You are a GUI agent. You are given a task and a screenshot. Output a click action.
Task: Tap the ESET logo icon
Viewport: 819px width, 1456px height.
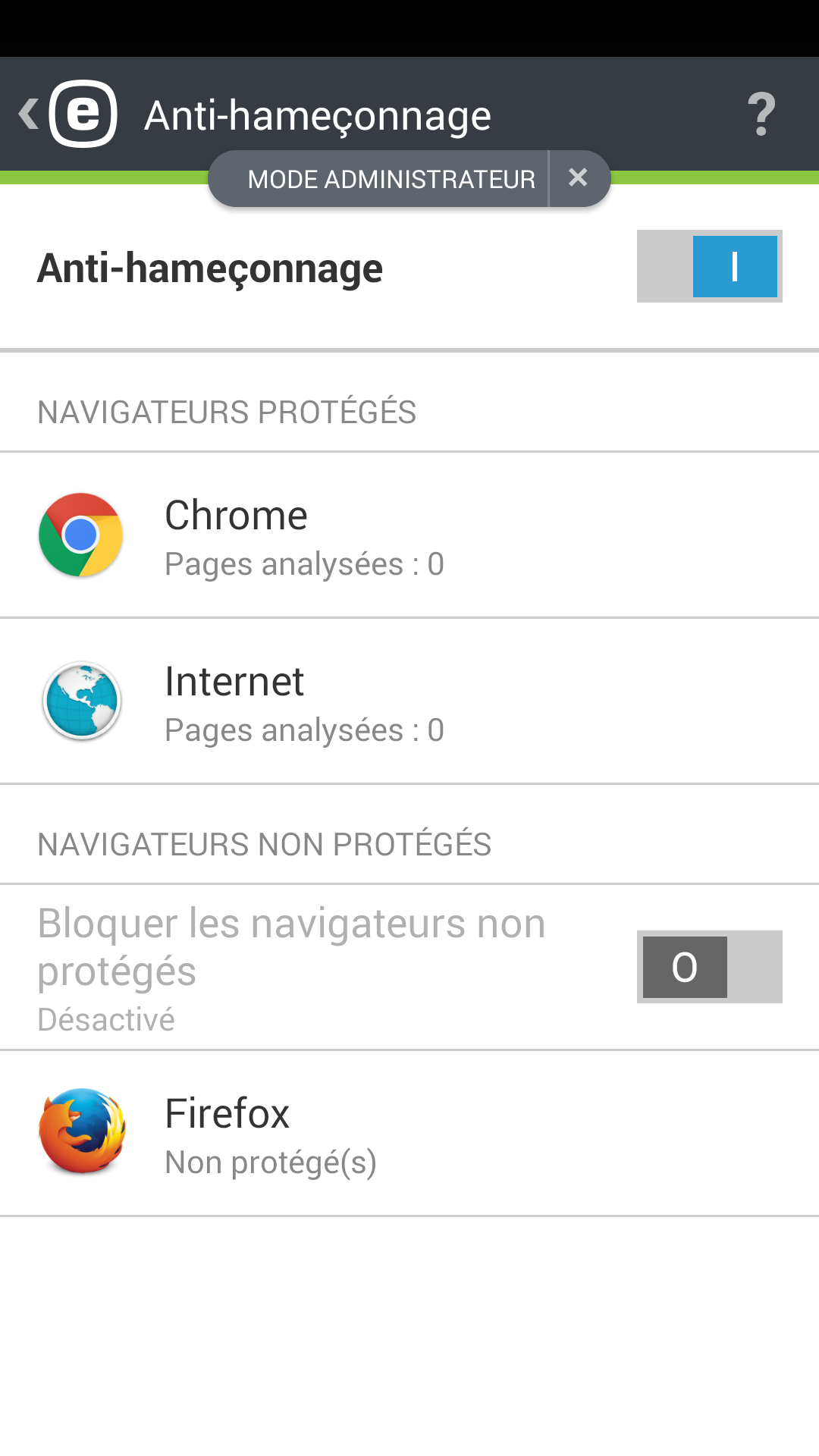click(83, 114)
